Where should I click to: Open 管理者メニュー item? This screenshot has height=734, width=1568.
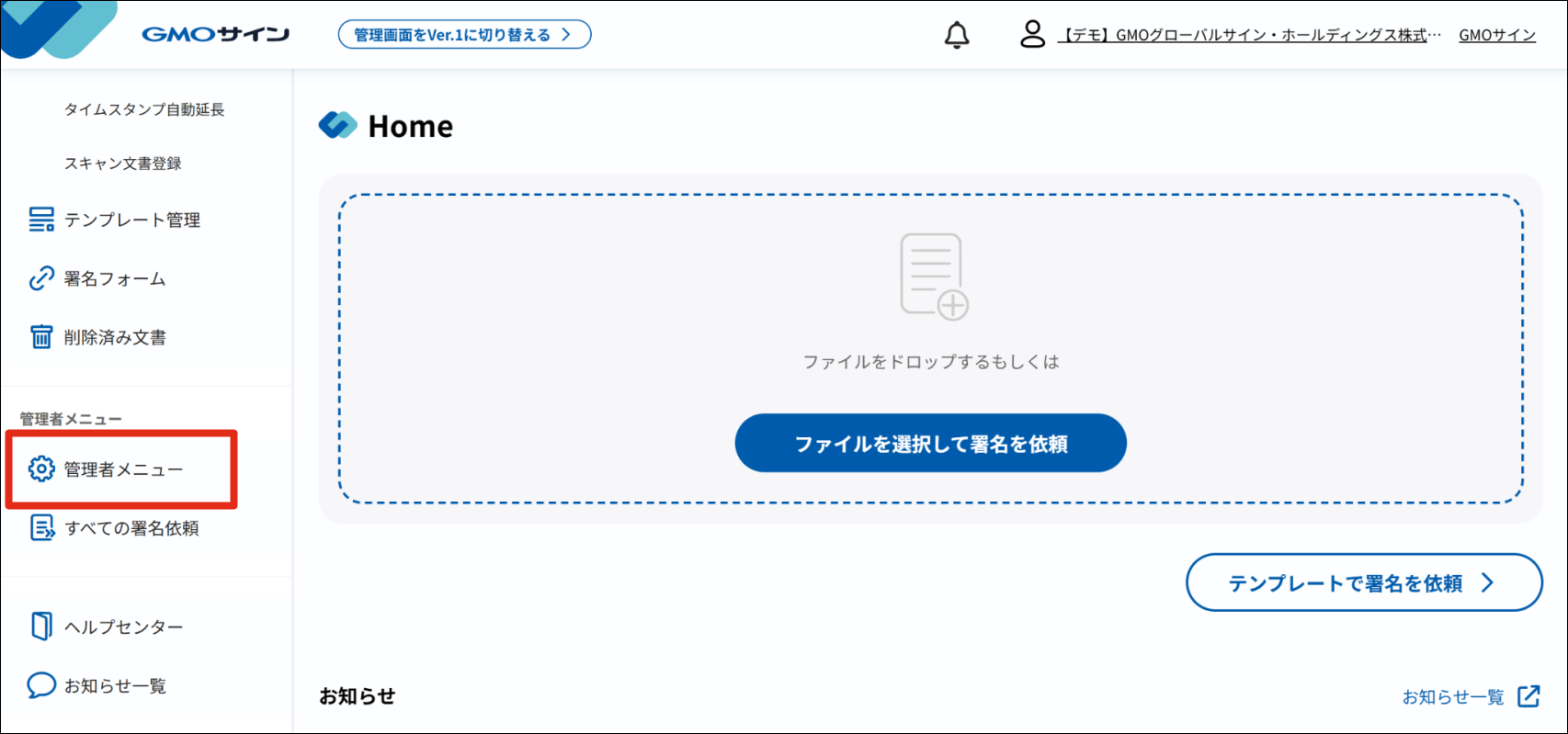(x=123, y=469)
